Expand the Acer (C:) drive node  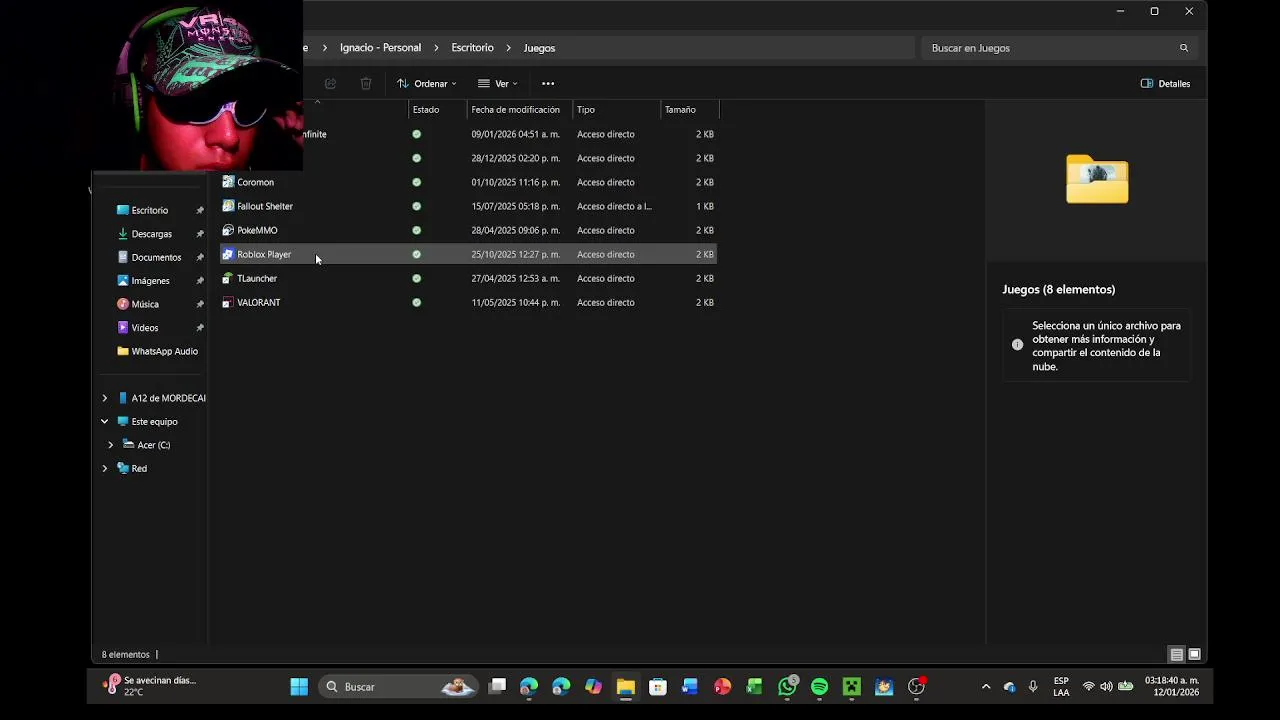110,445
